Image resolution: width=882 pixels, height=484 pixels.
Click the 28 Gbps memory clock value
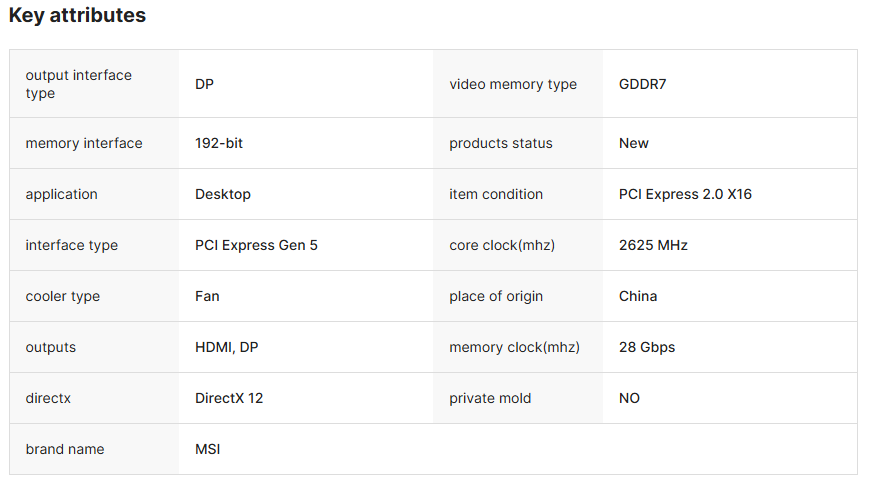[x=647, y=347]
